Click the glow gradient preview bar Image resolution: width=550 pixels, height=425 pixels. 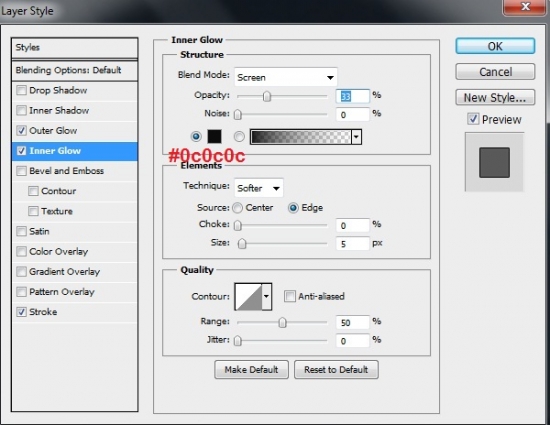tap(301, 137)
